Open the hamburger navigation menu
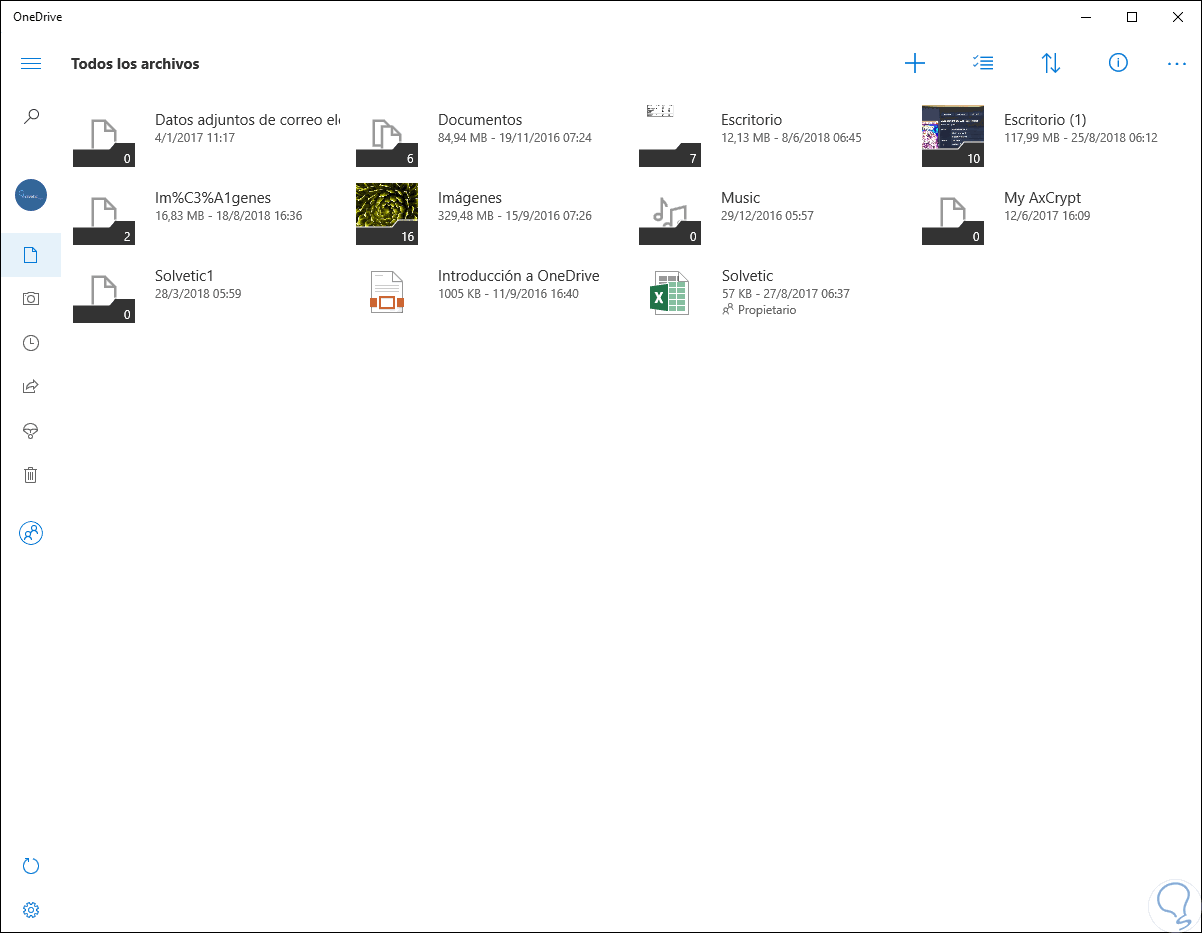The image size is (1202, 933). [x=31, y=64]
